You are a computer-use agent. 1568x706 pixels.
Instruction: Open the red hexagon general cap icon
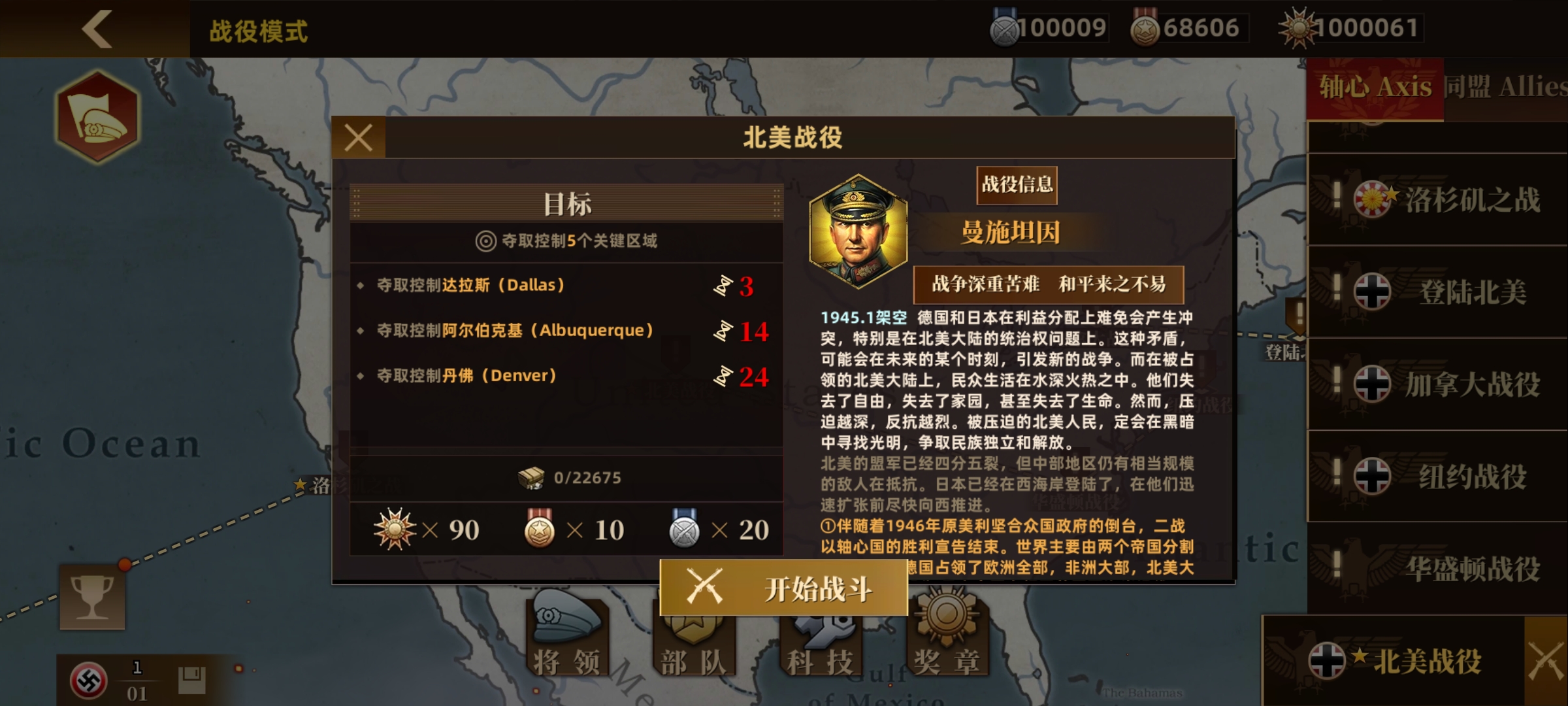pos(98,117)
